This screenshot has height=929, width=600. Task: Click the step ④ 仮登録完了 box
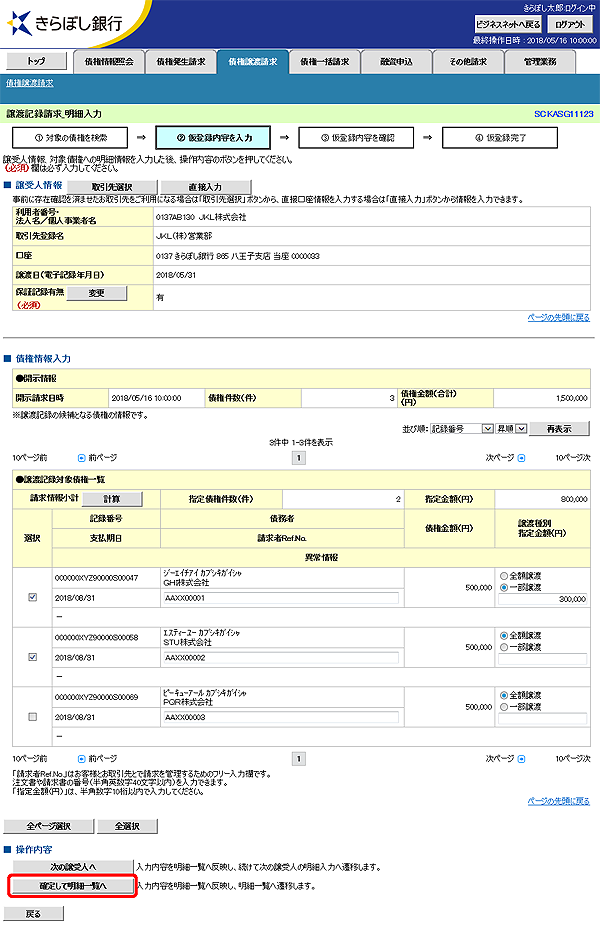click(500, 137)
